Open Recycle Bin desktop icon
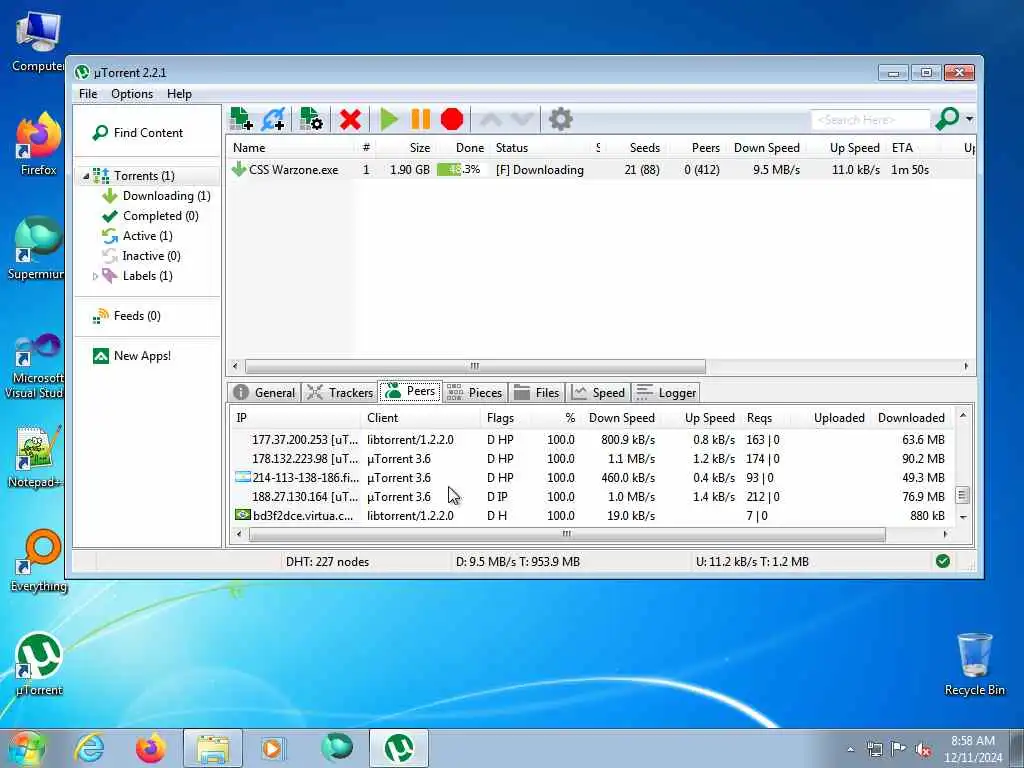Screen dimensions: 1024x768 [x=974, y=664]
